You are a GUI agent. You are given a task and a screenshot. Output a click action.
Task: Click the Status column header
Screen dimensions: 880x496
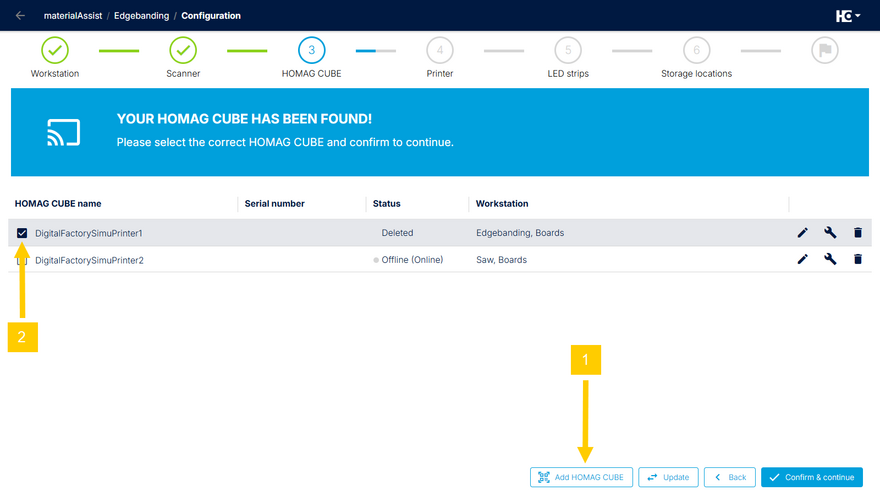click(x=387, y=204)
